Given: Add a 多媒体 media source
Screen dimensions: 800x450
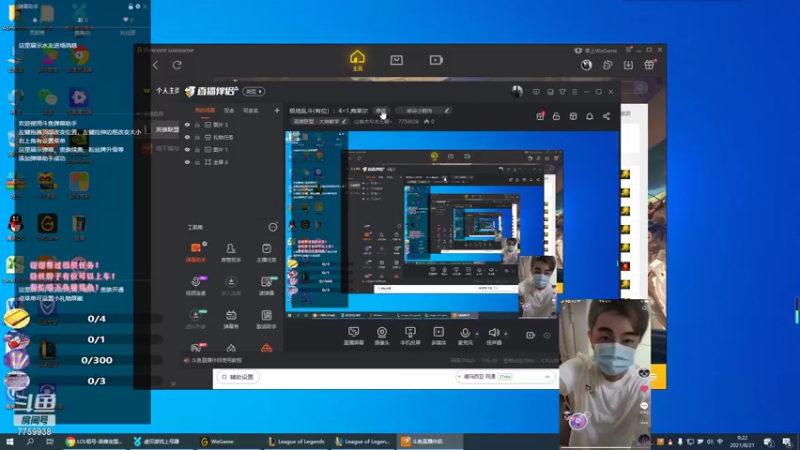Looking at the screenshot, I should 438,336.
